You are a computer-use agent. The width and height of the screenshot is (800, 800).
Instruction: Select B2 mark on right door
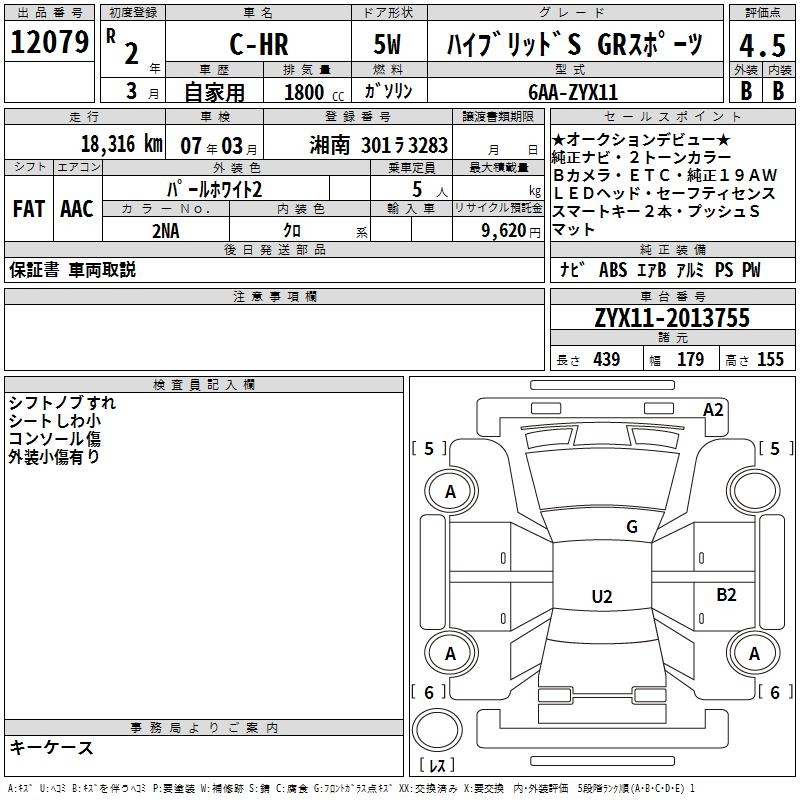tap(726, 595)
